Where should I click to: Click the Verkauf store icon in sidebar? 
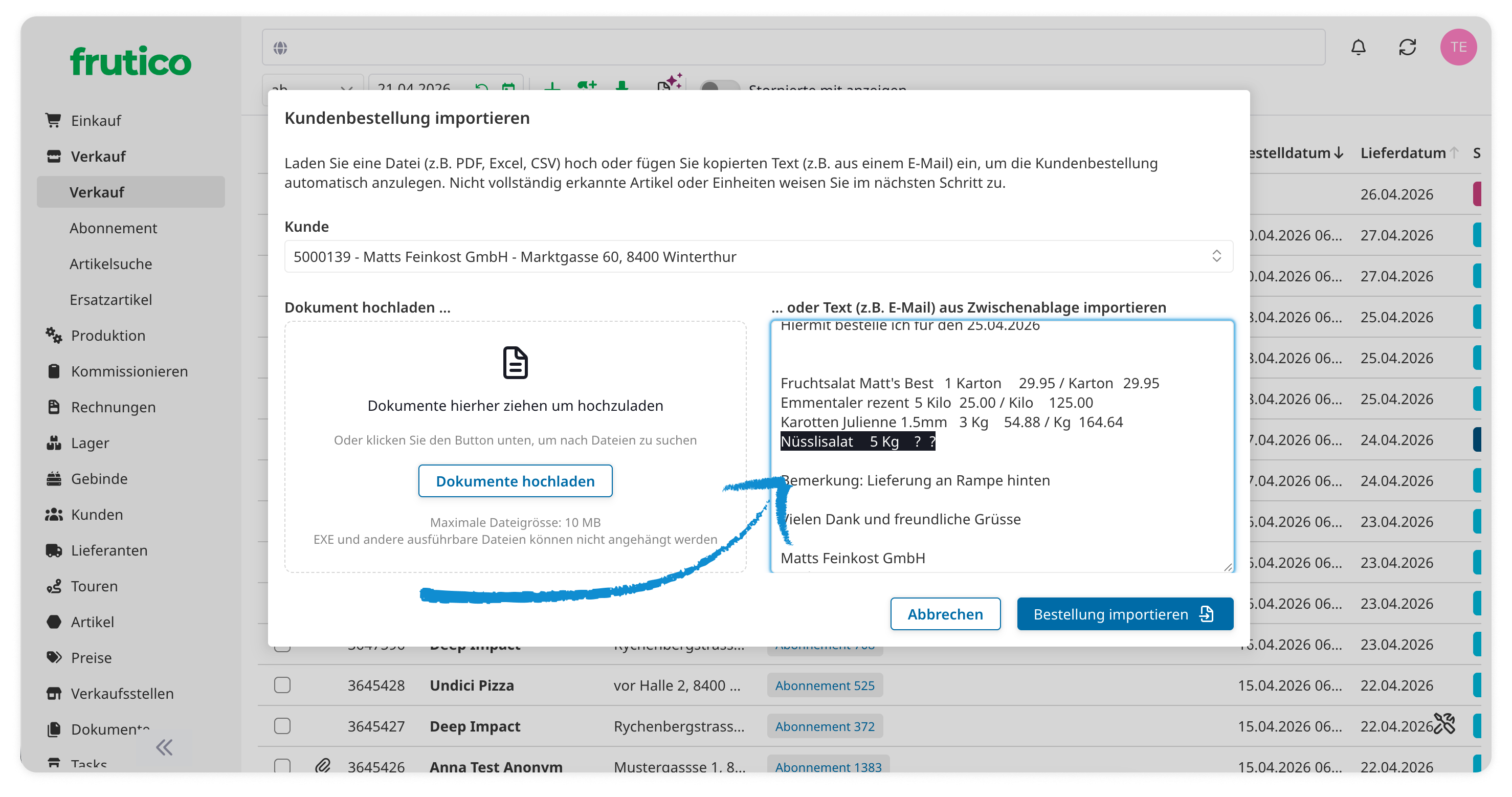pos(53,156)
